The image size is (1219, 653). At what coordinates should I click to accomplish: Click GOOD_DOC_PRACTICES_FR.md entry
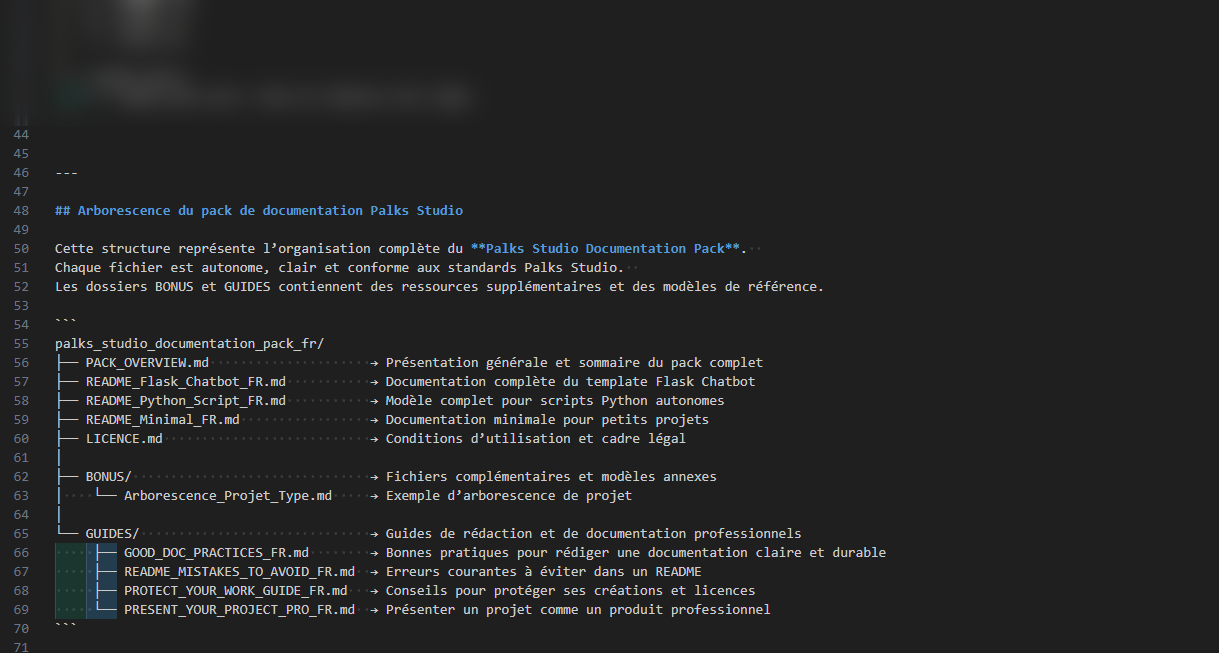pyautogui.click(x=216, y=553)
